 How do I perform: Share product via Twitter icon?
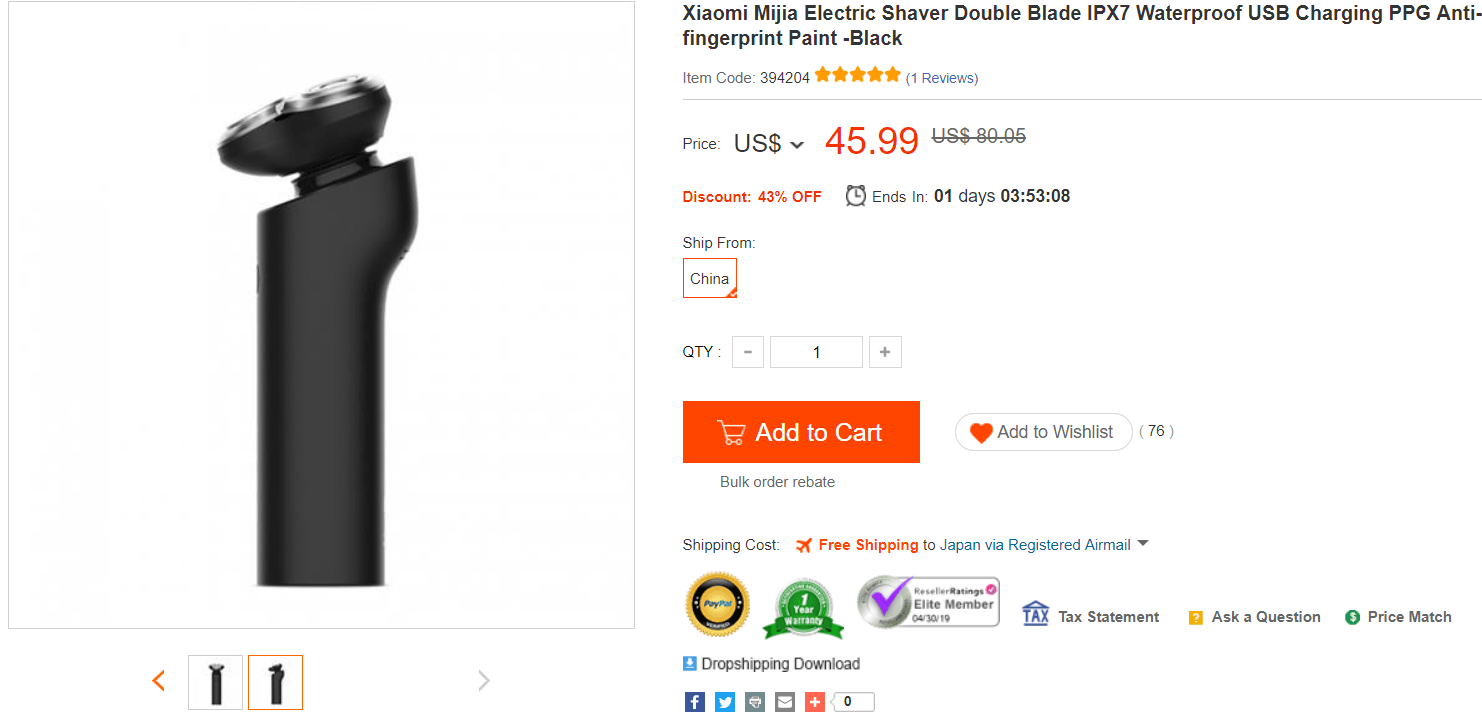tap(725, 702)
